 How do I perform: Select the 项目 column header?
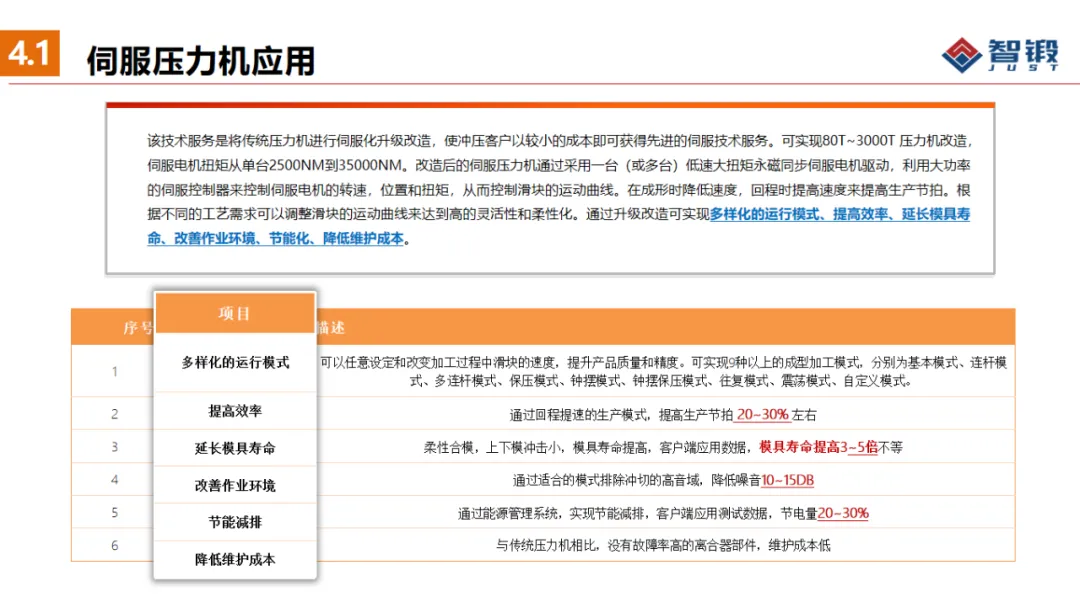pyautogui.click(x=235, y=314)
